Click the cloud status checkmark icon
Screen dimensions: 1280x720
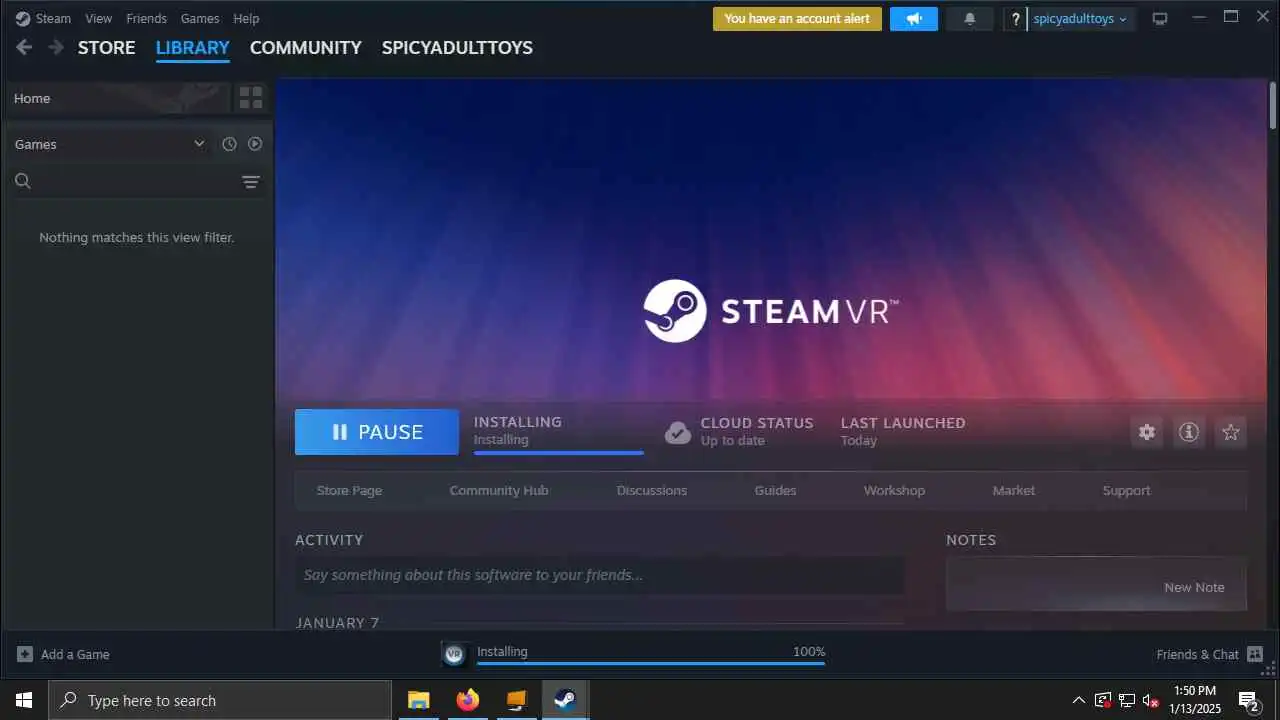click(678, 432)
